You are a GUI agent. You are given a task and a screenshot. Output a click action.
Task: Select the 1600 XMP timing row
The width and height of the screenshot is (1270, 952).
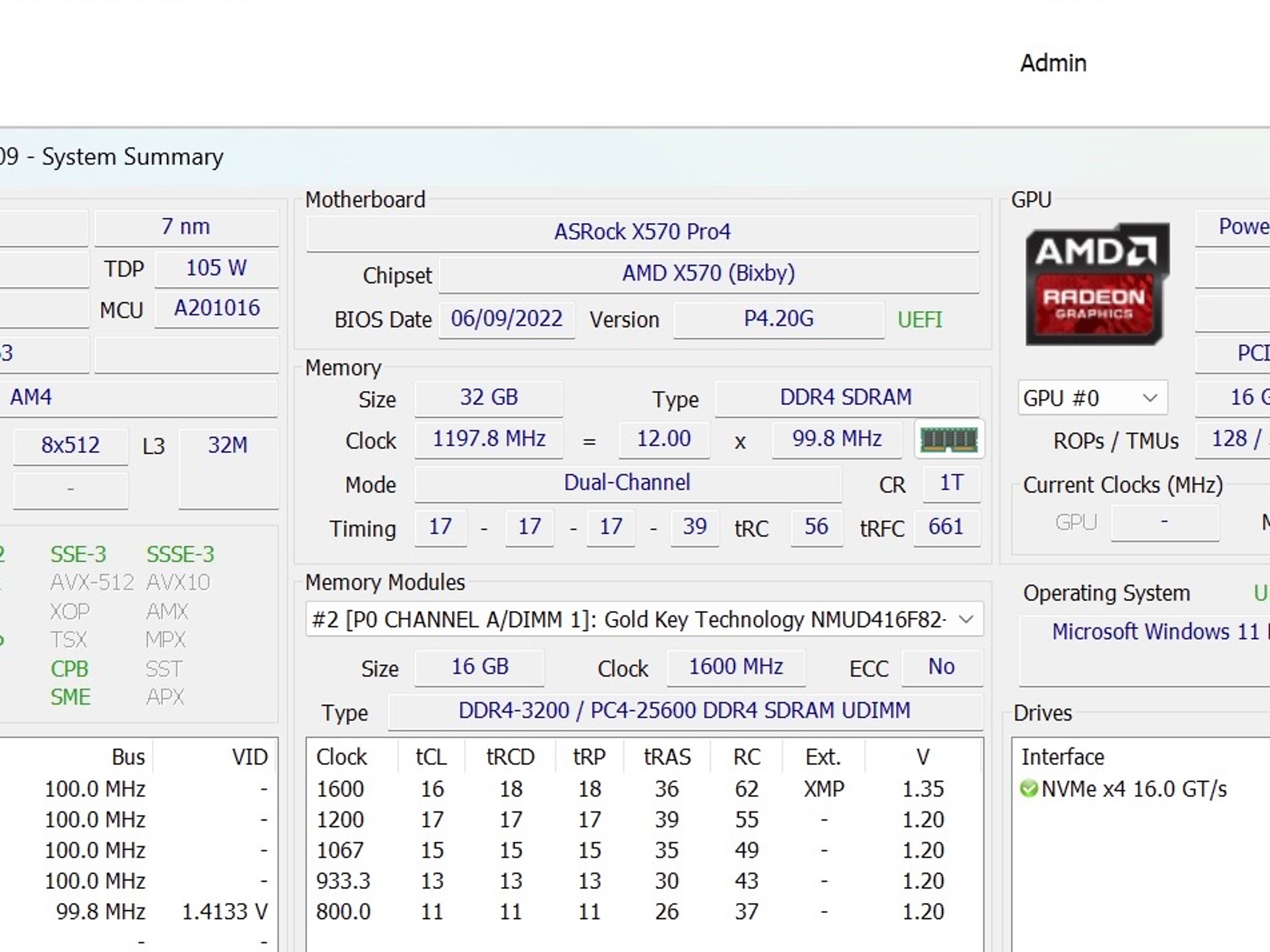pyautogui.click(x=644, y=789)
